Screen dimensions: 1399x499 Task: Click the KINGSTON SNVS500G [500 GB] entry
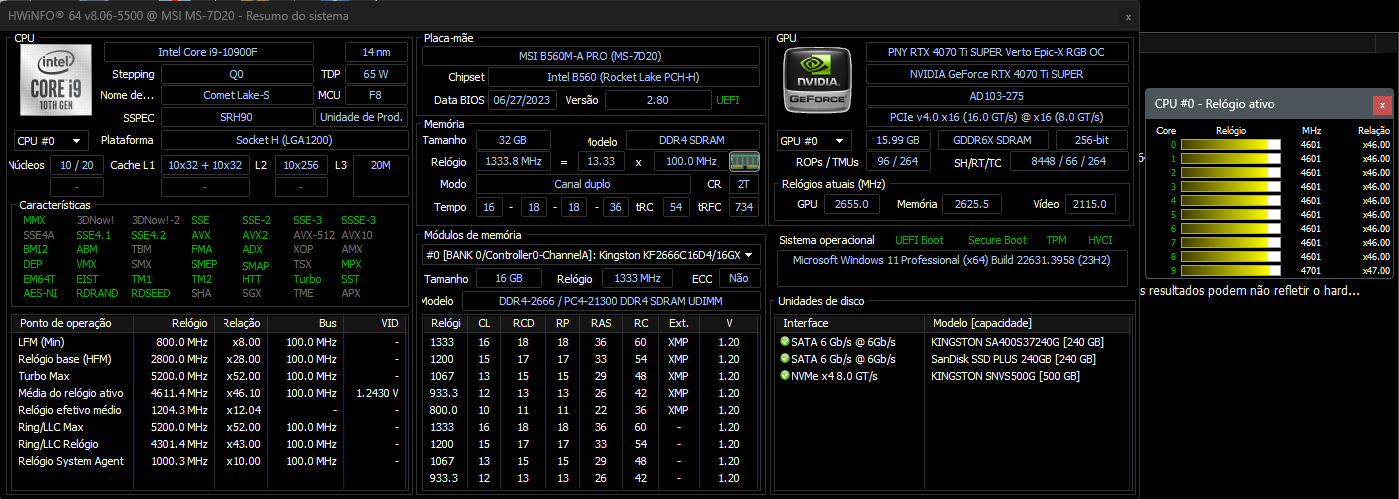(x=1005, y=376)
